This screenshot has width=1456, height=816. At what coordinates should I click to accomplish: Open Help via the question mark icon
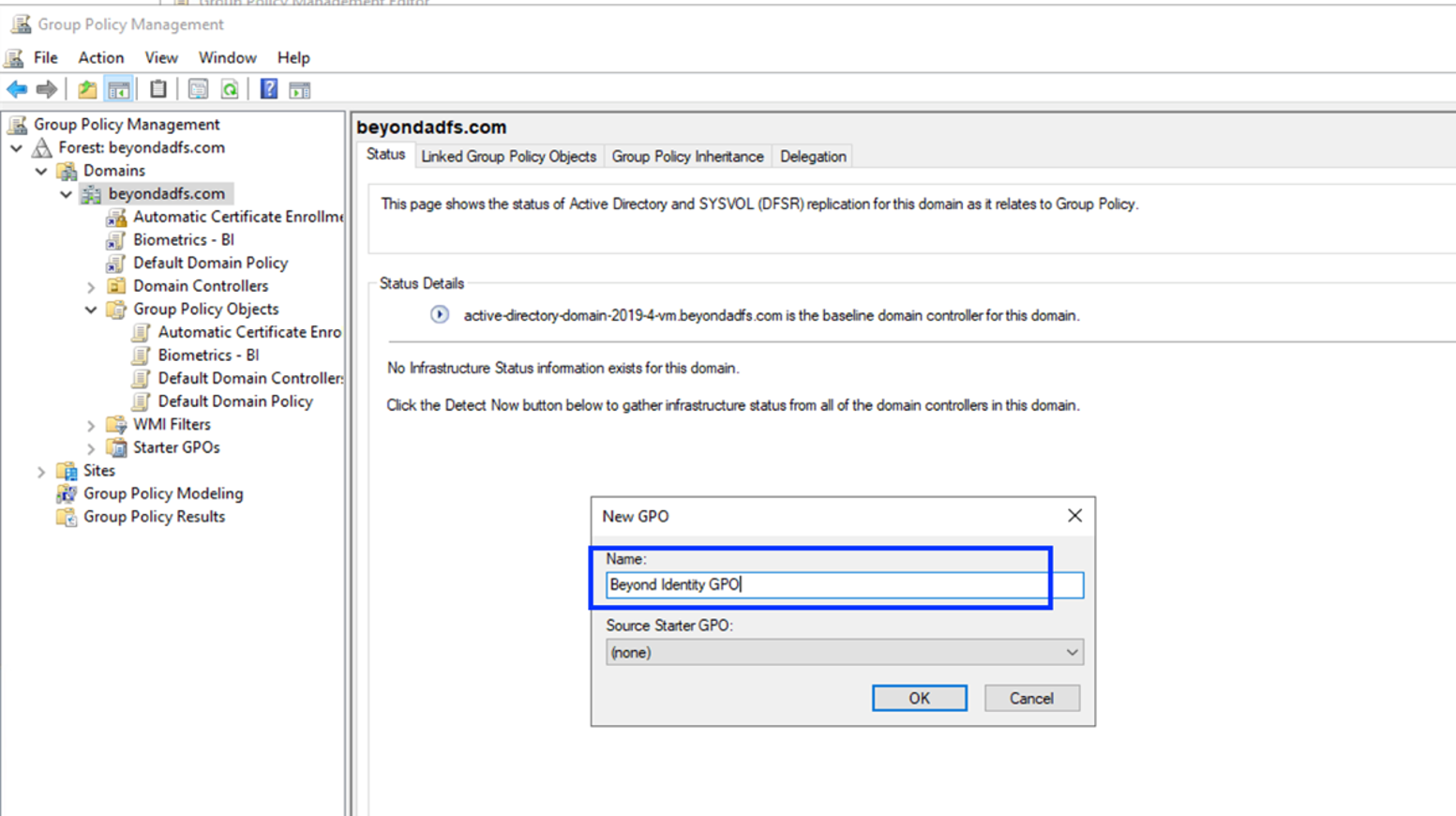pyautogui.click(x=269, y=90)
